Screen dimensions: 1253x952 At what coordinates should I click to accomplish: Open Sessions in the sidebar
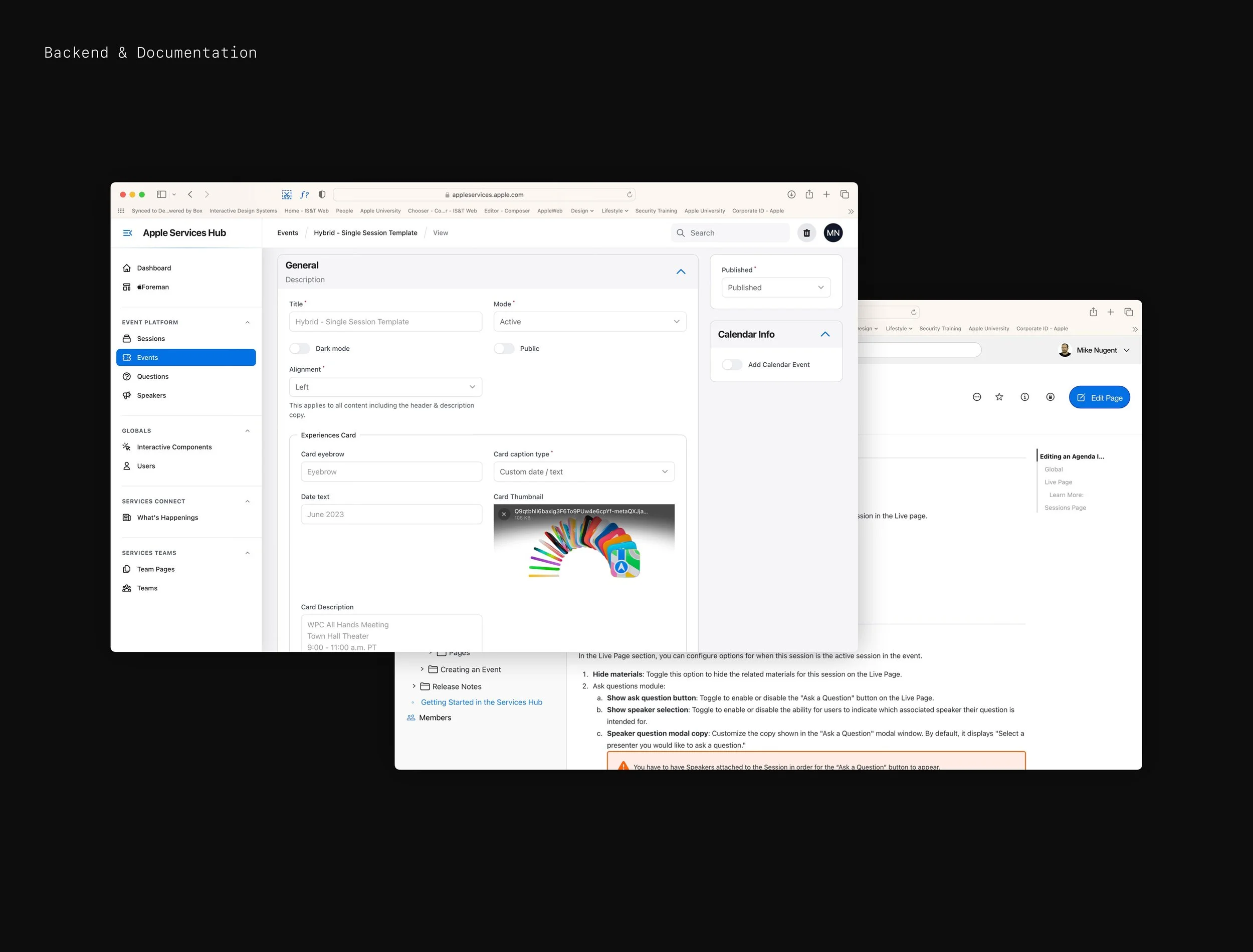pos(151,339)
